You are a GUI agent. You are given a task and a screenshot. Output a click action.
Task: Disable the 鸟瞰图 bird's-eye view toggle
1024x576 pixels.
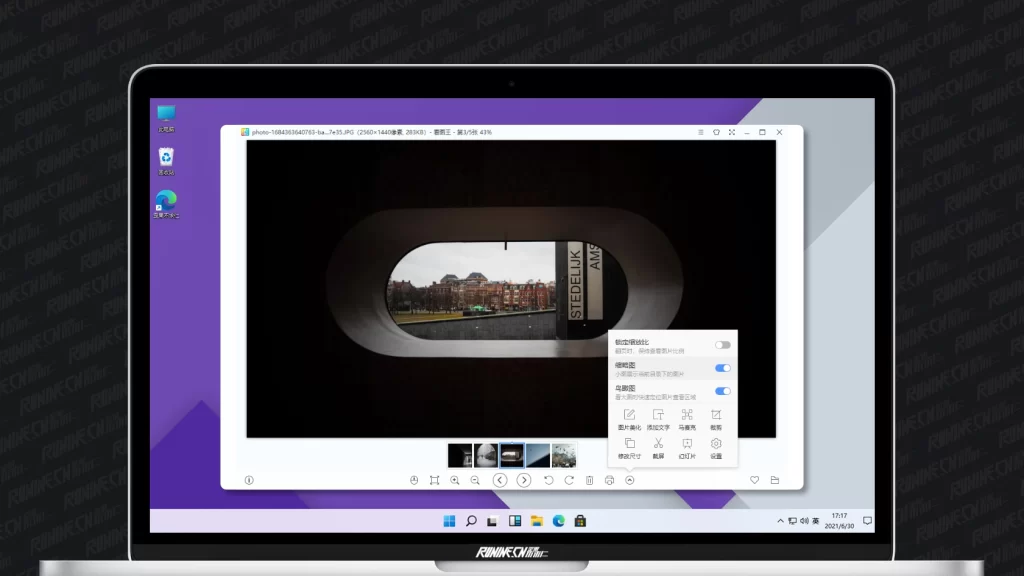(x=722, y=391)
